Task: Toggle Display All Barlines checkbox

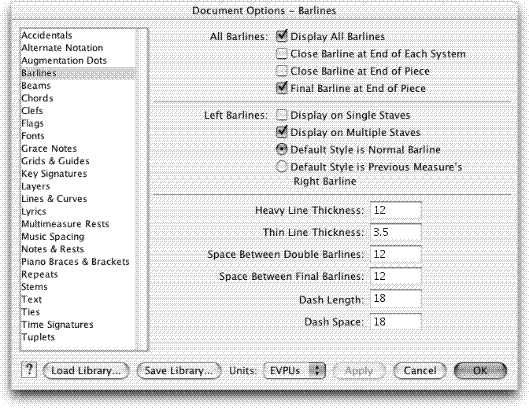Action: tap(282, 36)
